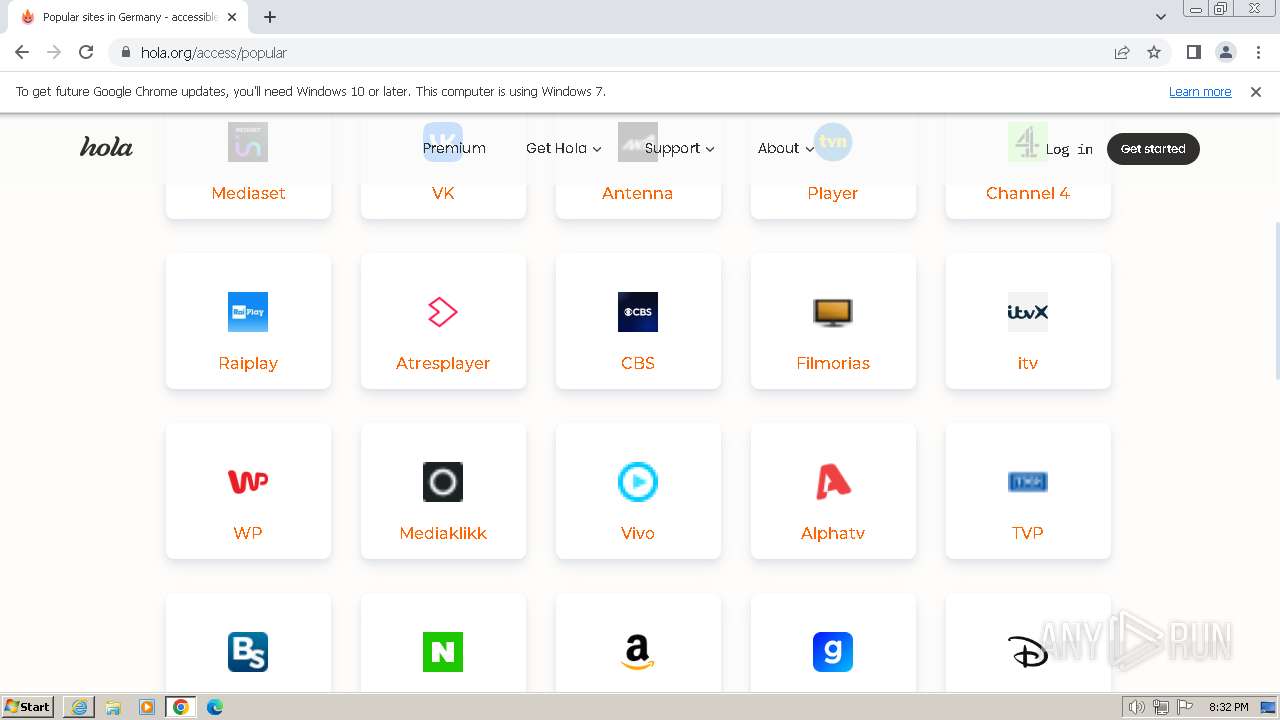Image resolution: width=1280 pixels, height=720 pixels.
Task: Open the tab search chevron
Action: pyautogui.click(x=1161, y=16)
